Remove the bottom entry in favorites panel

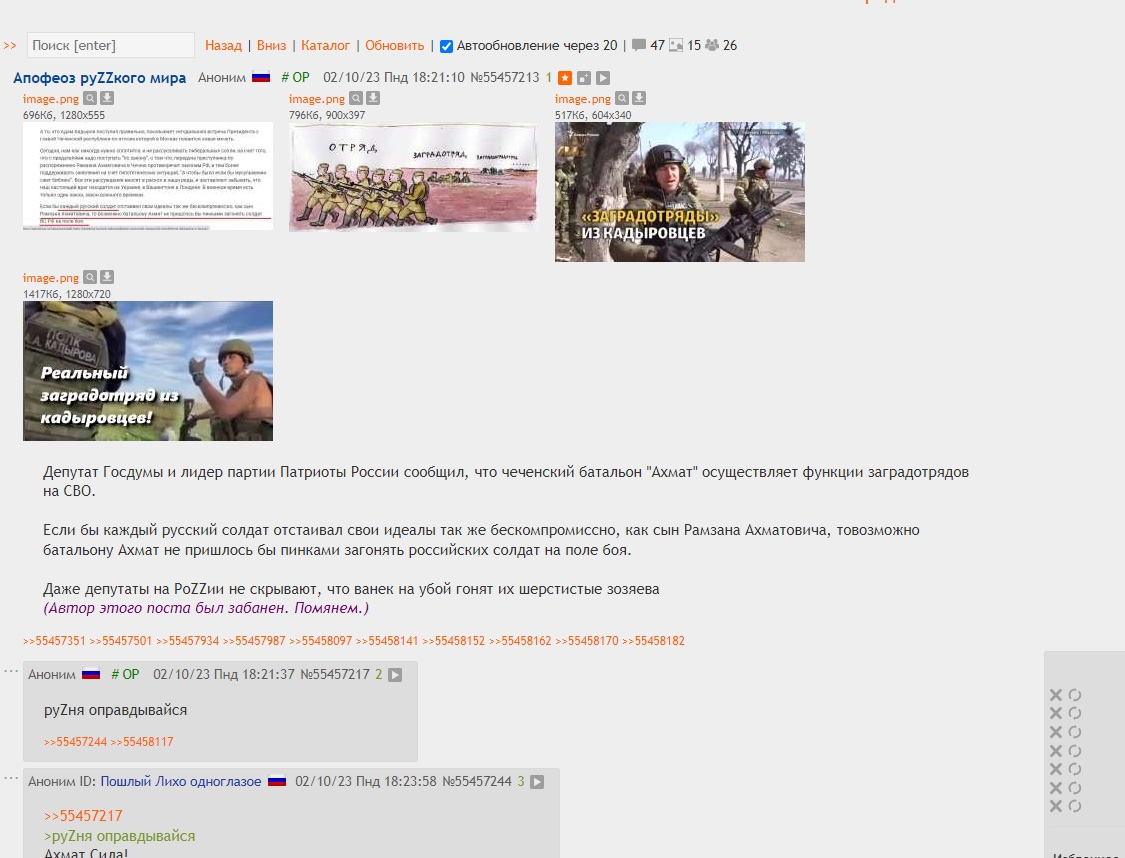pos(1055,806)
